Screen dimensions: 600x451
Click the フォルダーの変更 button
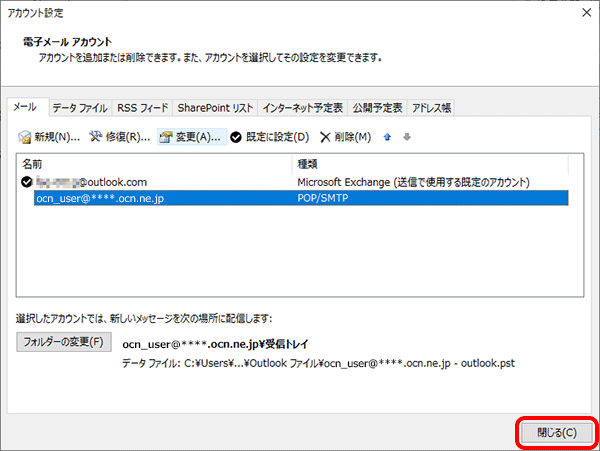click(x=63, y=343)
